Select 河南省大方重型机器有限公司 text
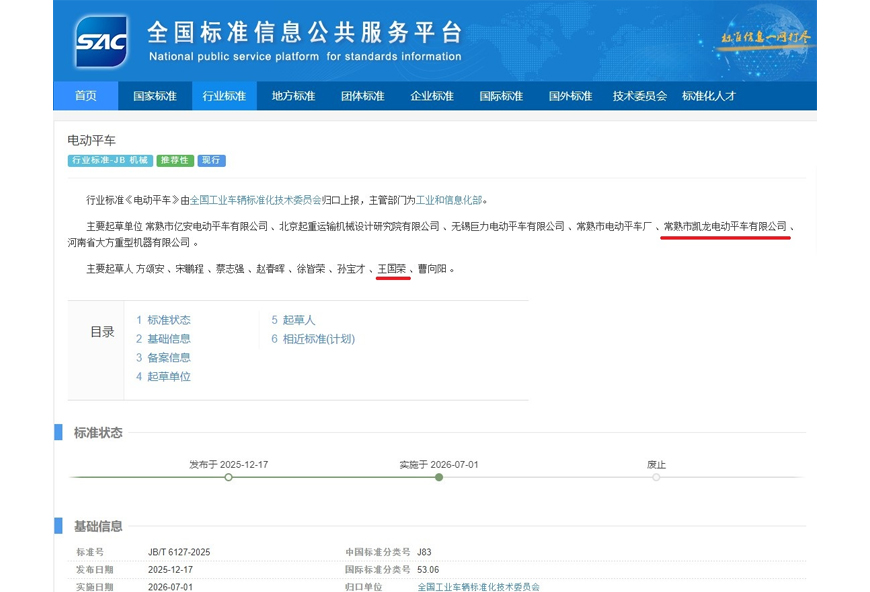The image size is (870, 592). (x=129, y=242)
